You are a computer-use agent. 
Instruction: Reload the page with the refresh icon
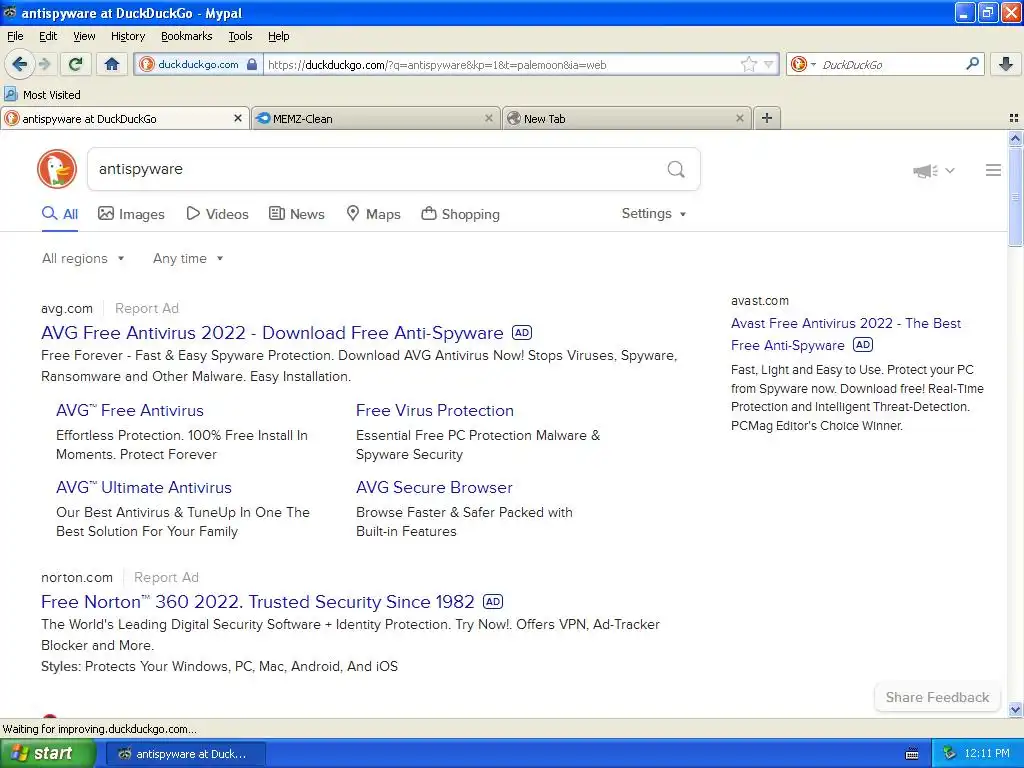(x=75, y=64)
